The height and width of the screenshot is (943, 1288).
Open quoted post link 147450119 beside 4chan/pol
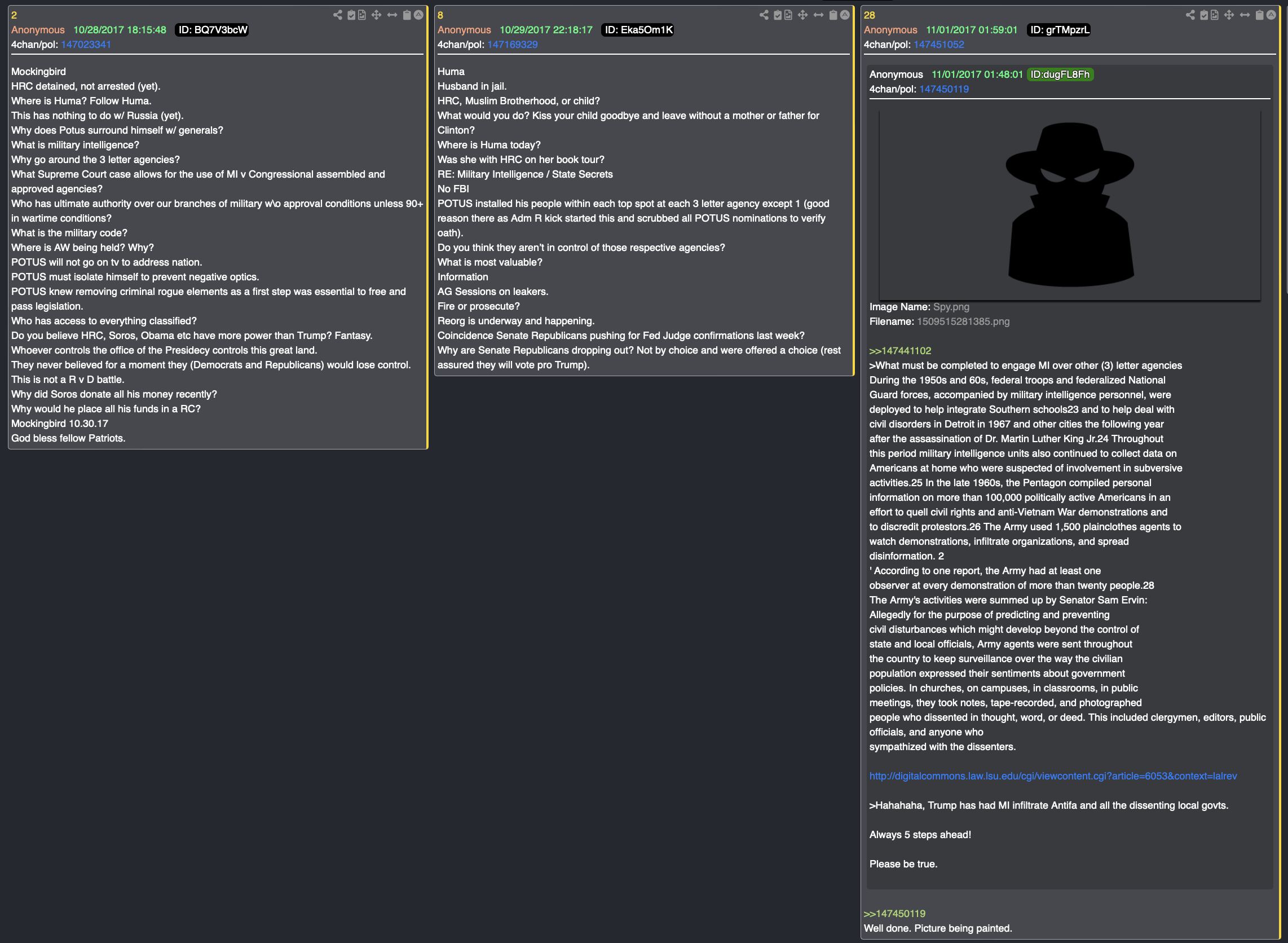tap(944, 89)
